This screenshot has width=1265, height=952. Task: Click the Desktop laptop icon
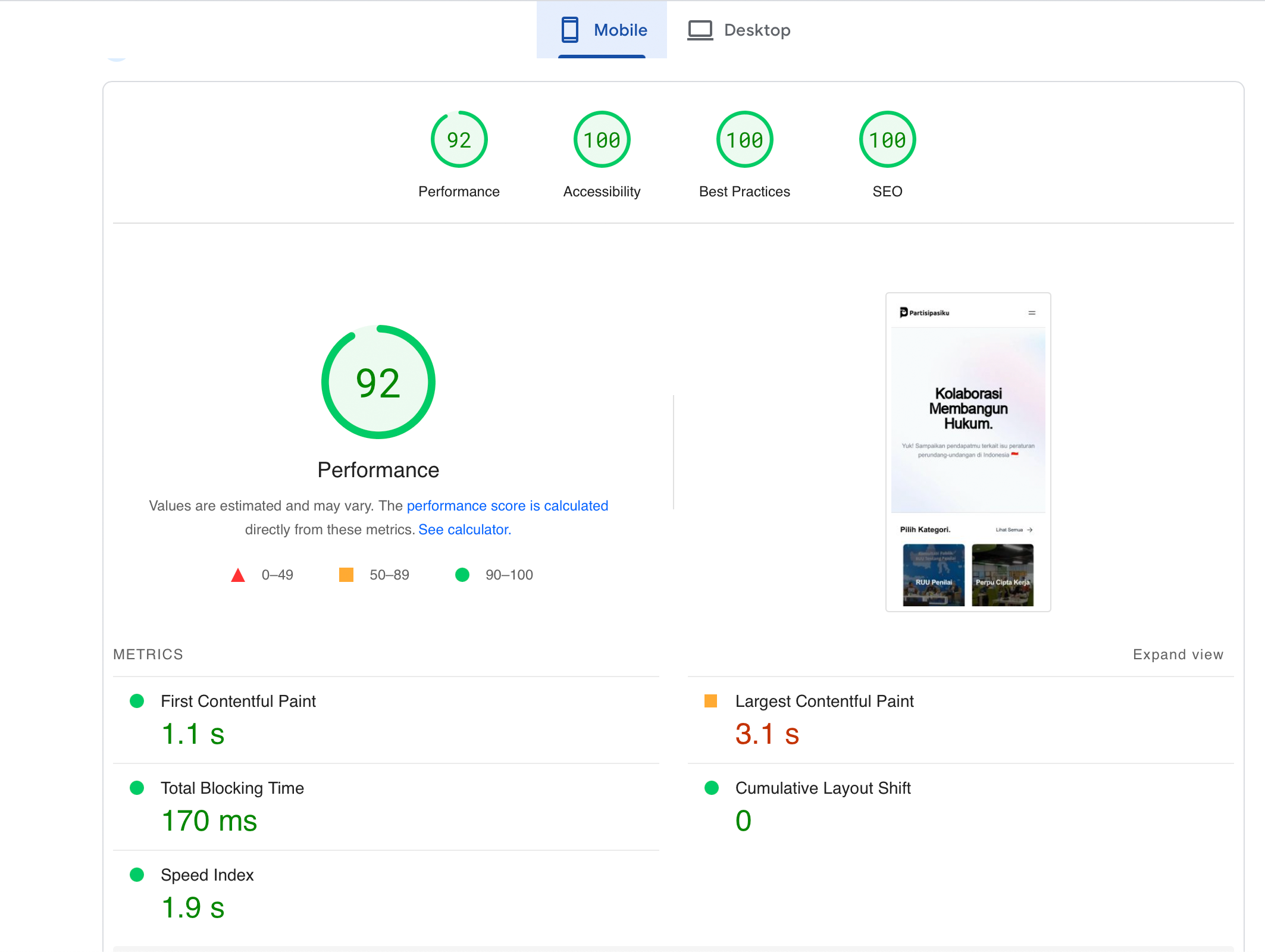point(700,30)
